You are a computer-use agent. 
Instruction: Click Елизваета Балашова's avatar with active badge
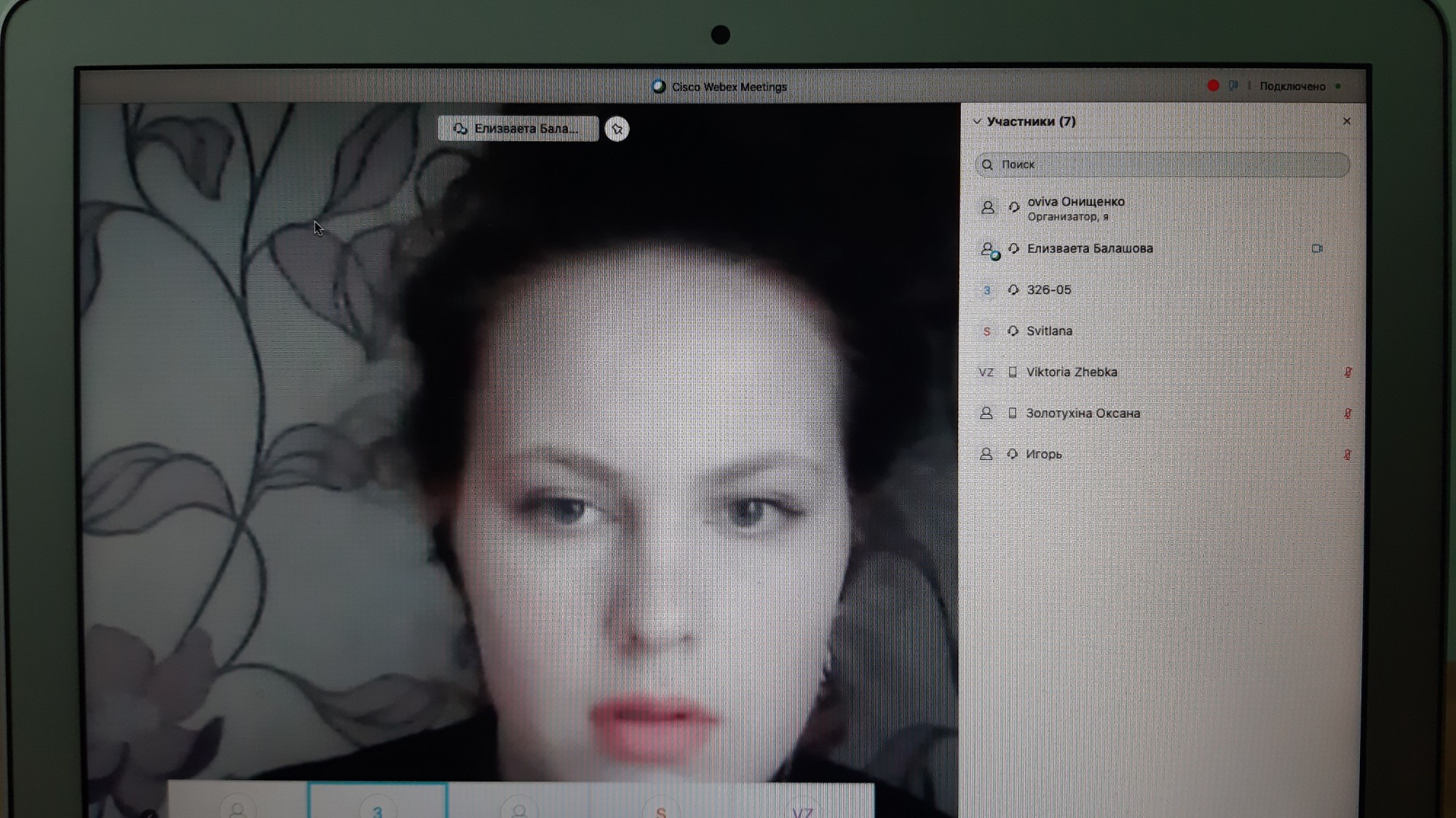989,250
